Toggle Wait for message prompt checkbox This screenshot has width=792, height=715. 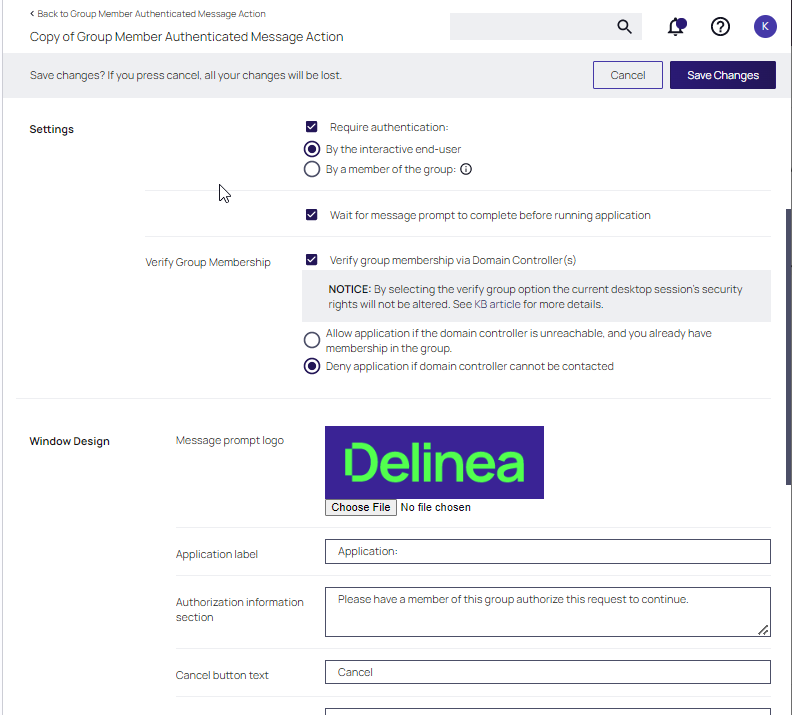tap(312, 215)
